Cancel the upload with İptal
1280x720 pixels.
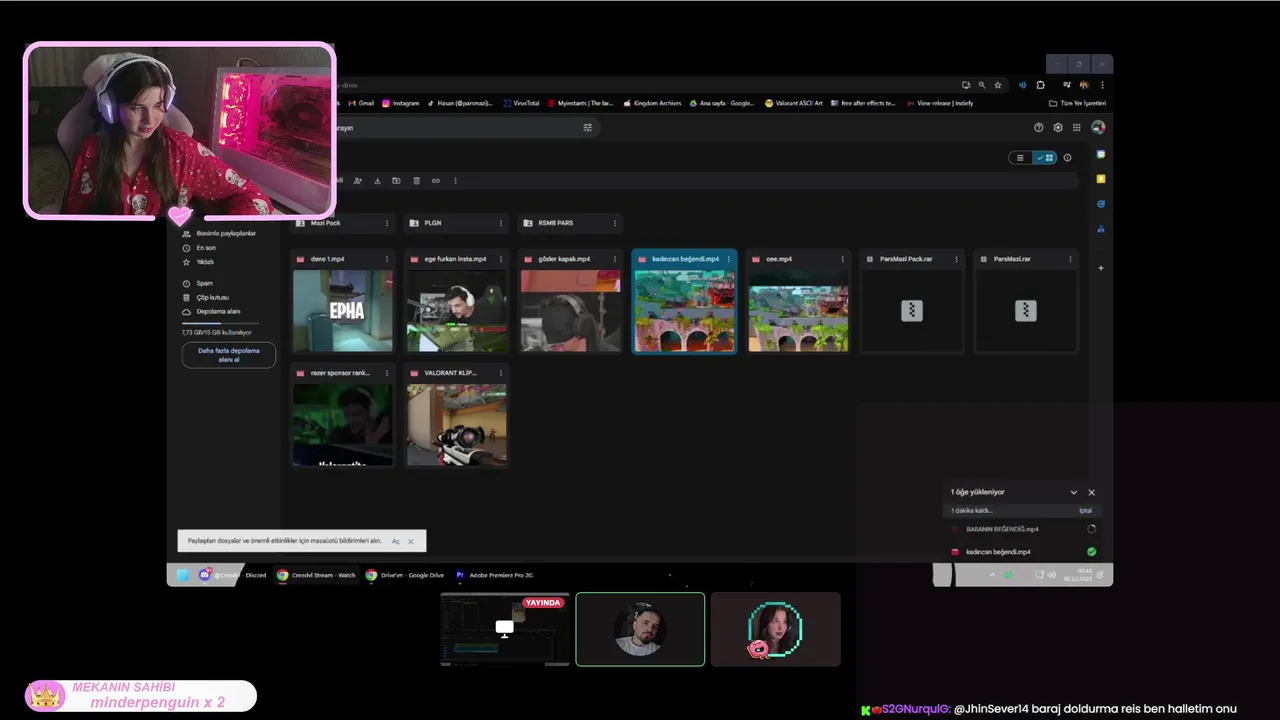(1085, 511)
